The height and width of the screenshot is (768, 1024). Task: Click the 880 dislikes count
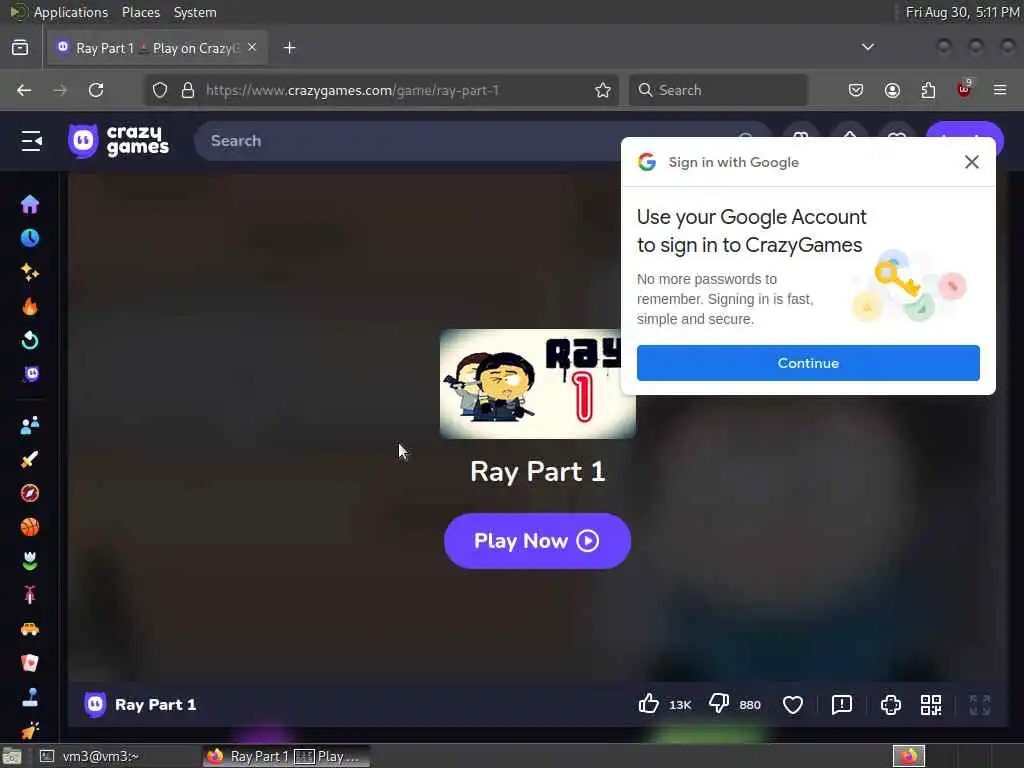750,705
